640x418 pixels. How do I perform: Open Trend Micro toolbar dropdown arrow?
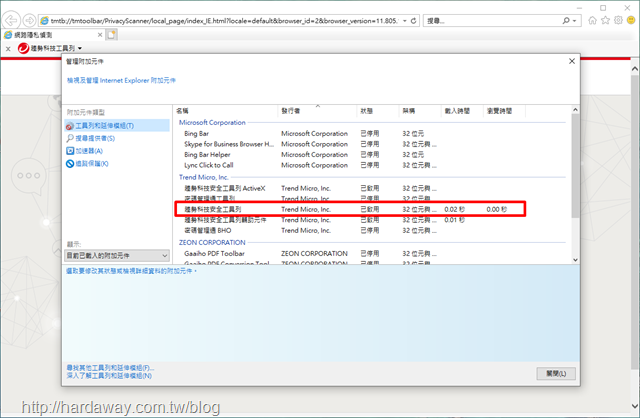(80, 48)
